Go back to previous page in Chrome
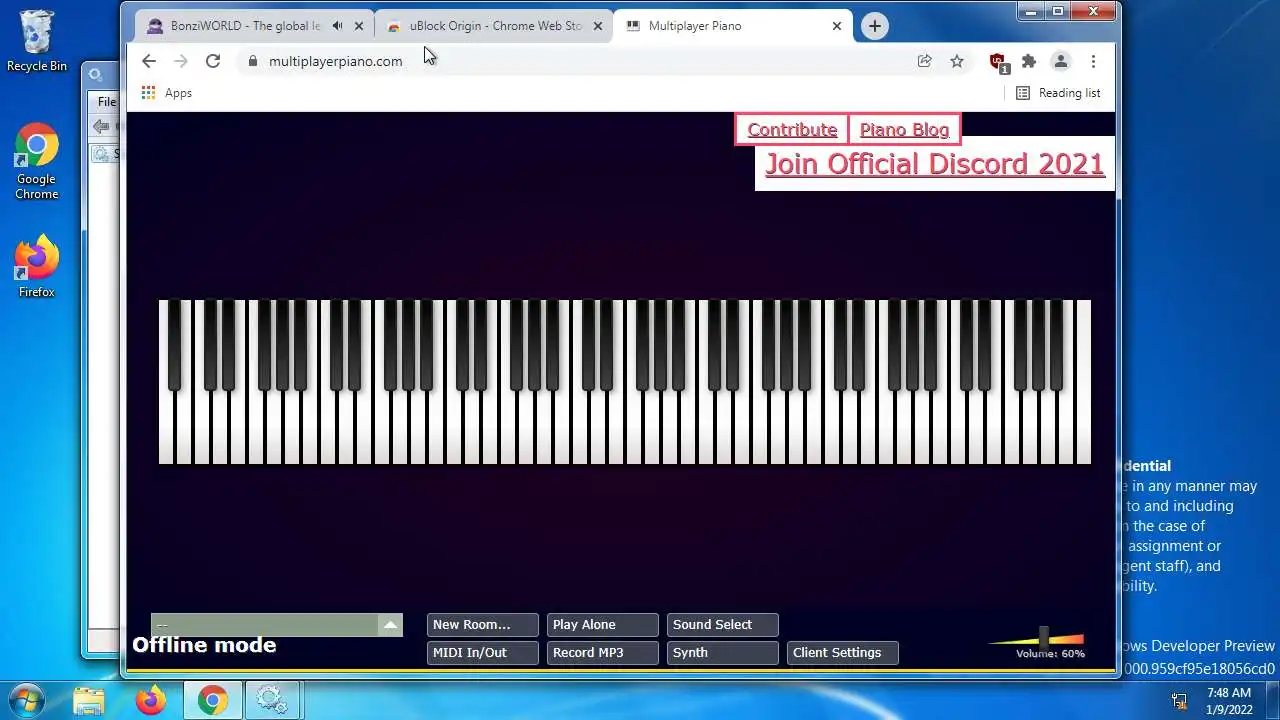Screen dimensions: 1280x720 [149, 61]
